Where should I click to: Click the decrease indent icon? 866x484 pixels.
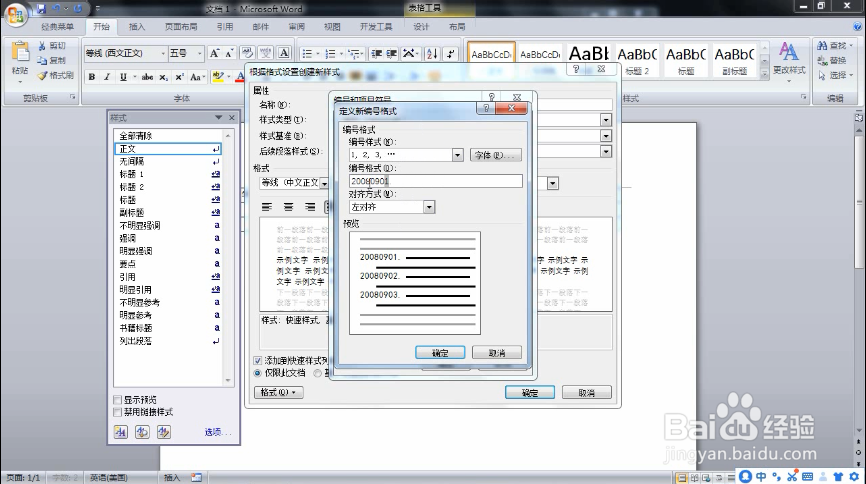(377, 54)
